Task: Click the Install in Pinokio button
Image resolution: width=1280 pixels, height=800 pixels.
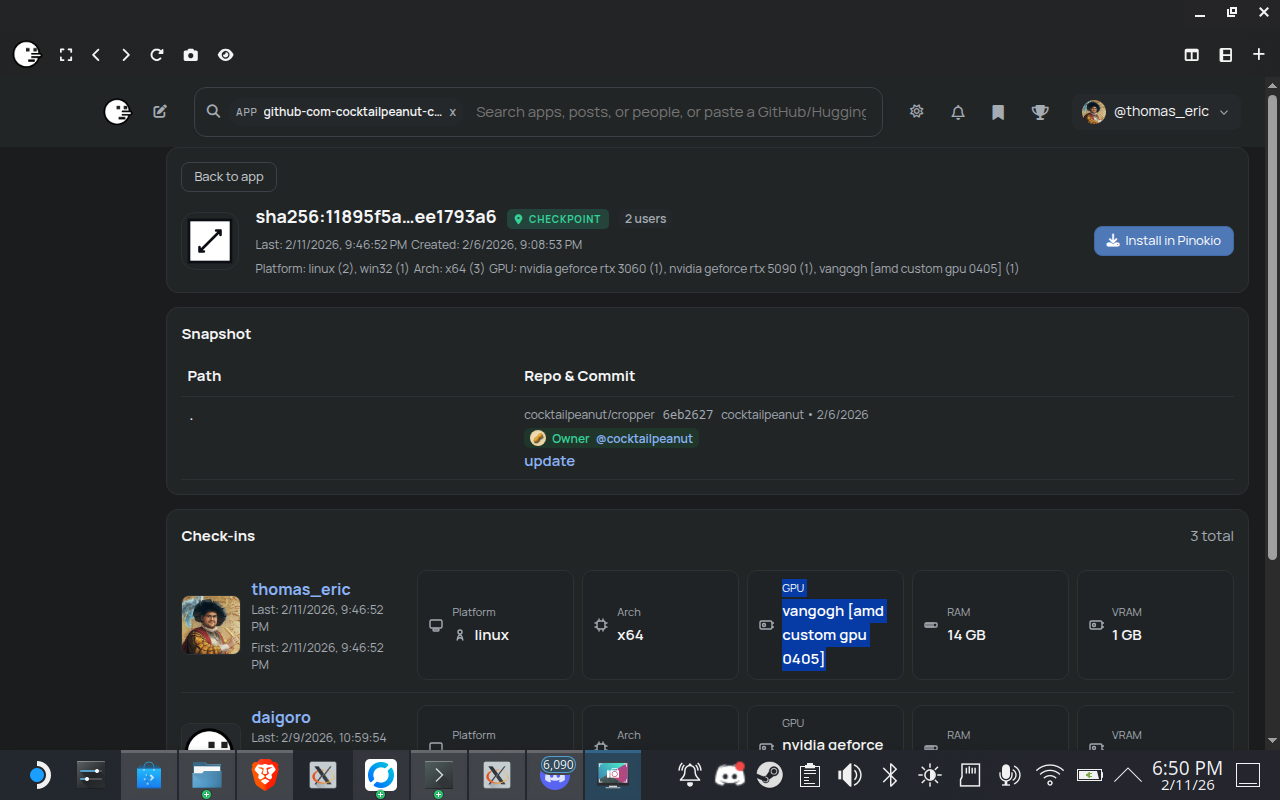Action: [1163, 241]
